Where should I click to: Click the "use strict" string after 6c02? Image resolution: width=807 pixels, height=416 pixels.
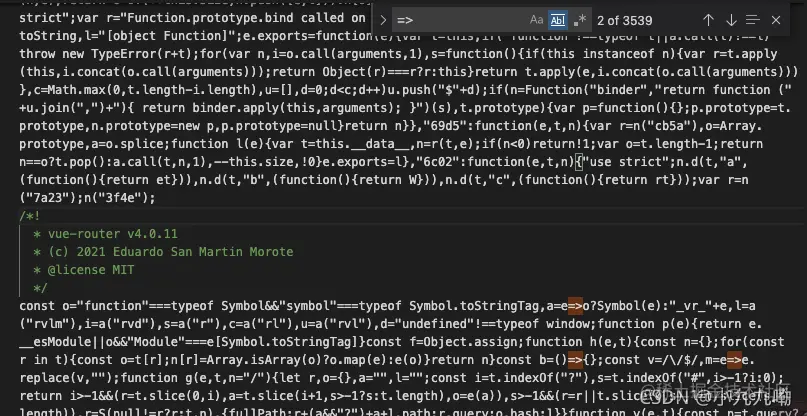[627, 162]
